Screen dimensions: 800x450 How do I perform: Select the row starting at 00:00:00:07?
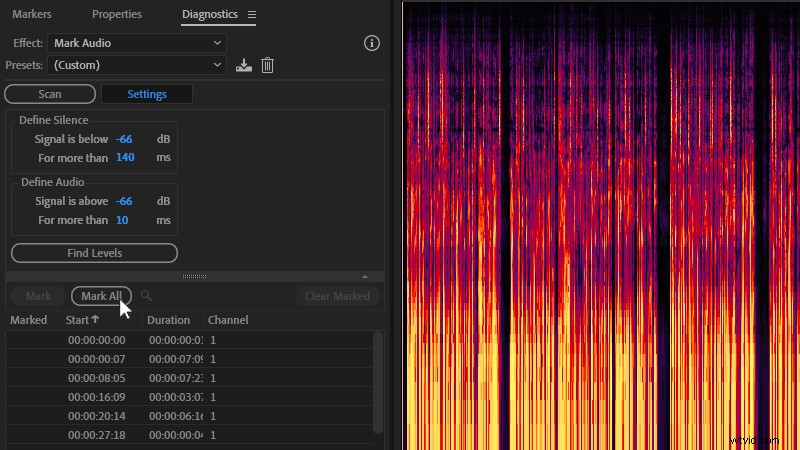[189, 359]
